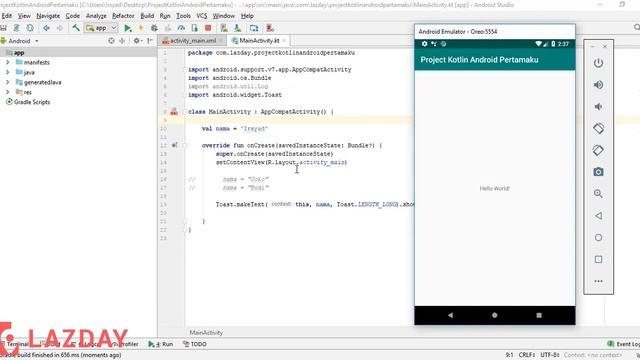The image size is (640, 360).
Task: Tap Android navigation bar recents button
Action: [x=539, y=315]
